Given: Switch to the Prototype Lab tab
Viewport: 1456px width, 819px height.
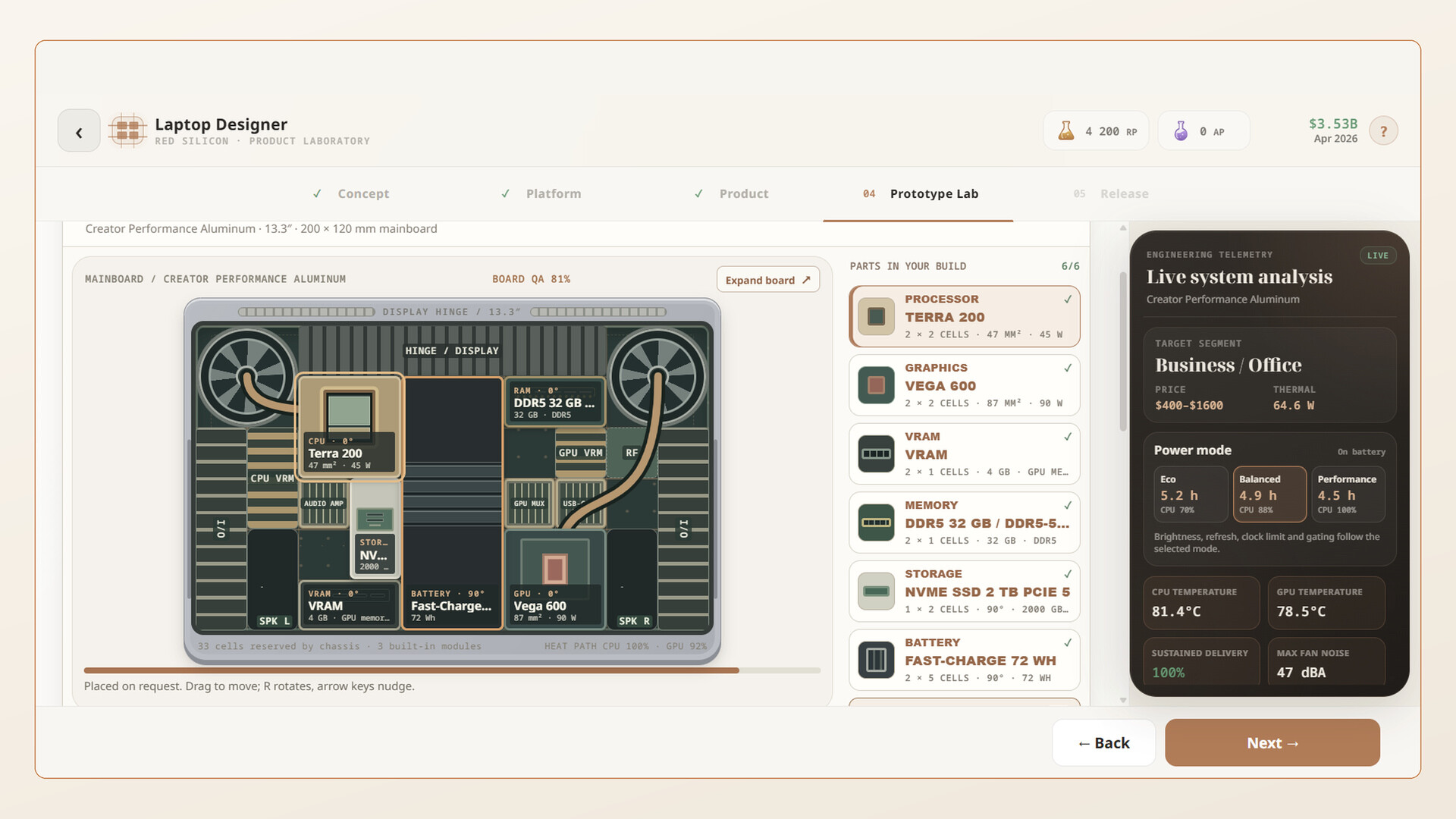Looking at the screenshot, I should point(920,194).
